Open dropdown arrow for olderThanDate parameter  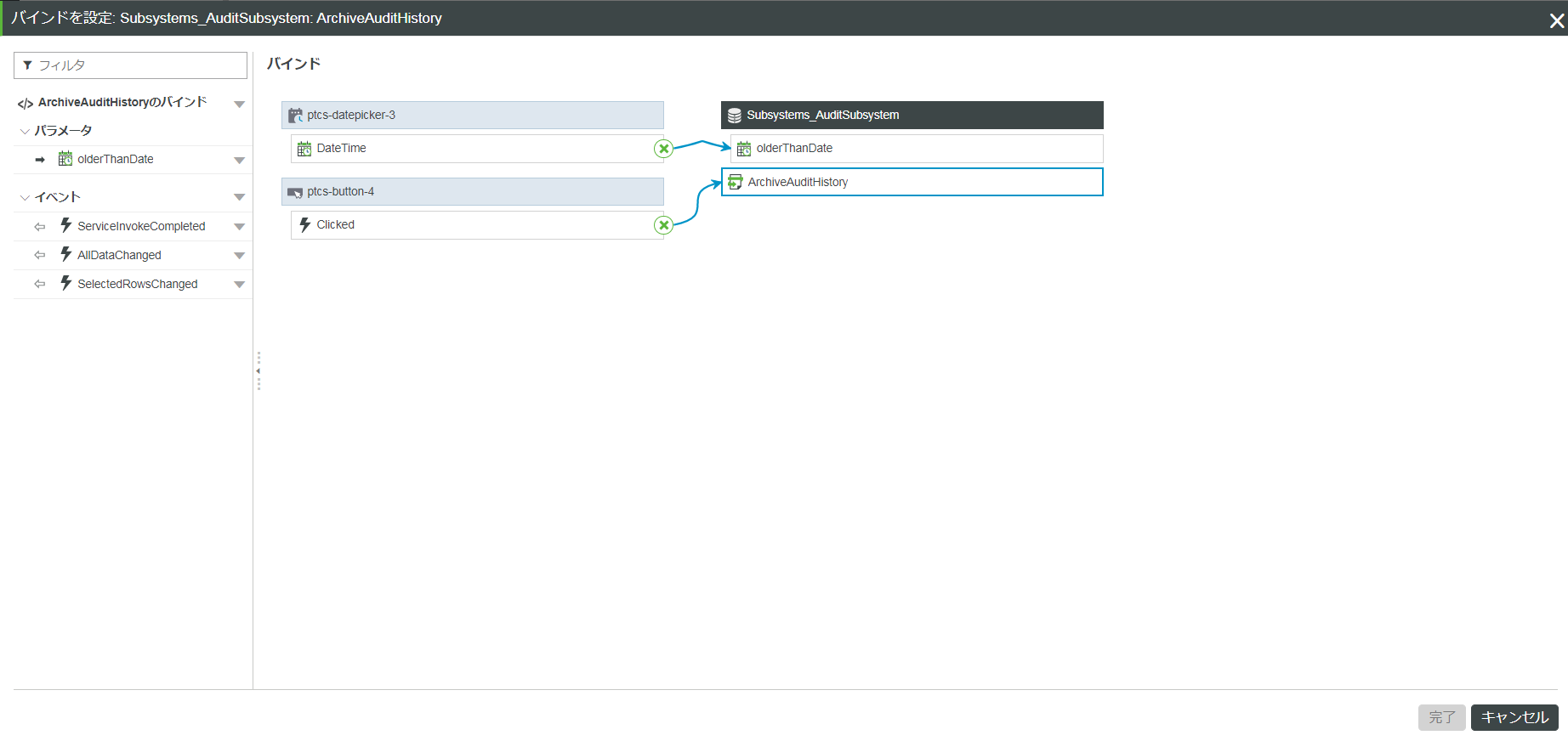pos(240,161)
